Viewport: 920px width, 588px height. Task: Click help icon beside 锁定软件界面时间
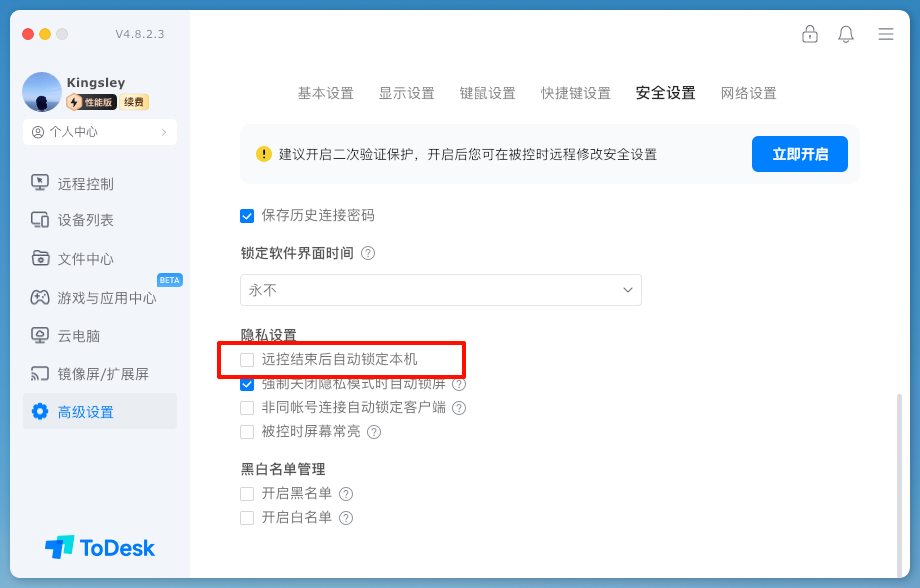[368, 253]
